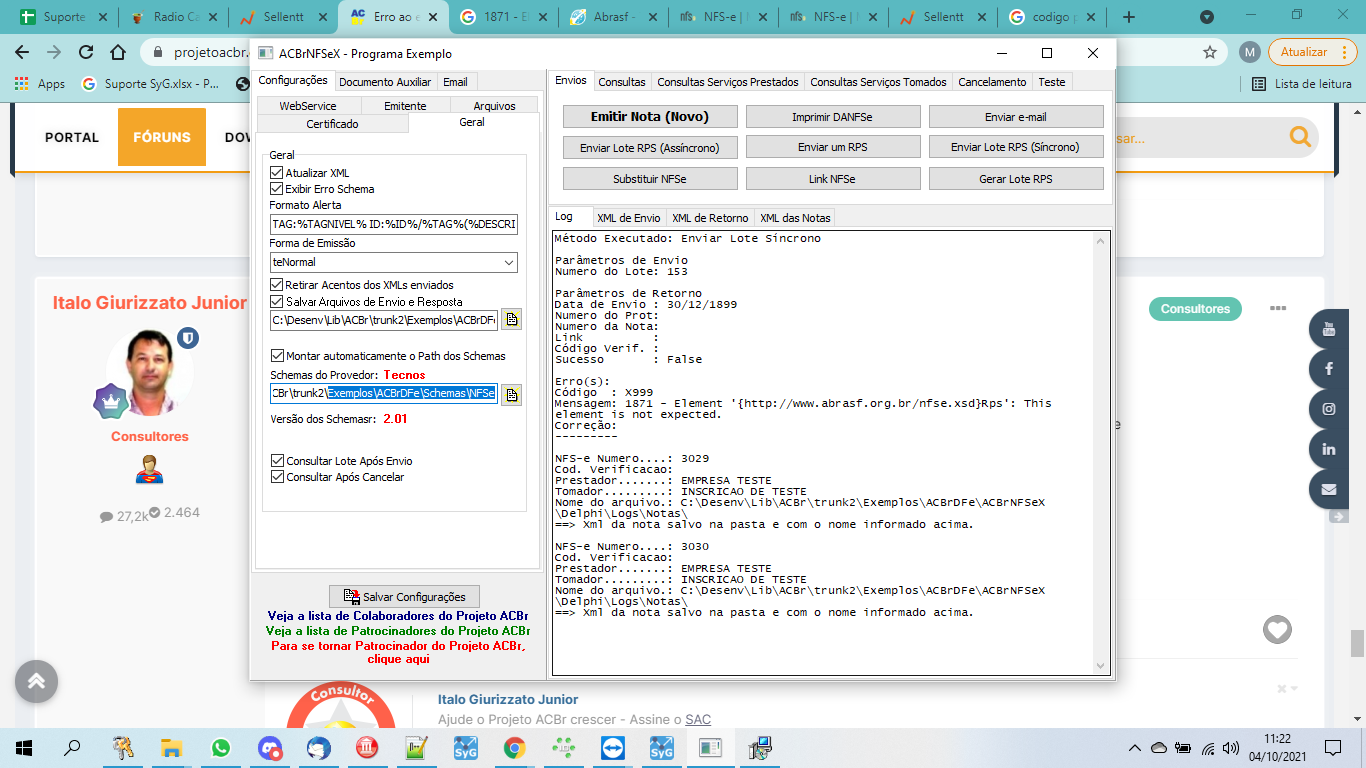Uncheck Retirar Acentos dos XMLs enviados
The width and height of the screenshot is (1366, 768).
click(x=277, y=285)
